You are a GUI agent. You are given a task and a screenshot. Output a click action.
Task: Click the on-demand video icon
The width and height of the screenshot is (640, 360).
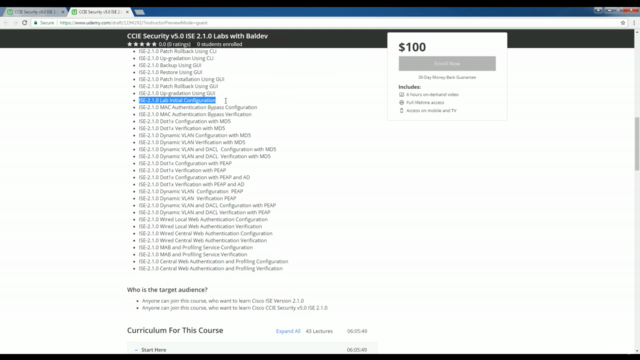click(x=401, y=94)
